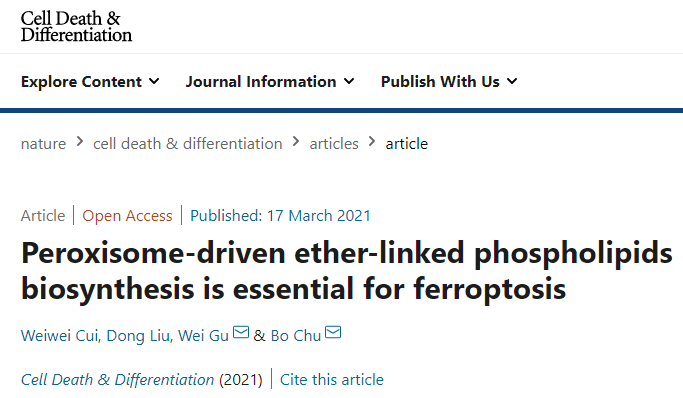This screenshot has height=398, width=683.
Task: Click Cite this article
Action: [332, 380]
